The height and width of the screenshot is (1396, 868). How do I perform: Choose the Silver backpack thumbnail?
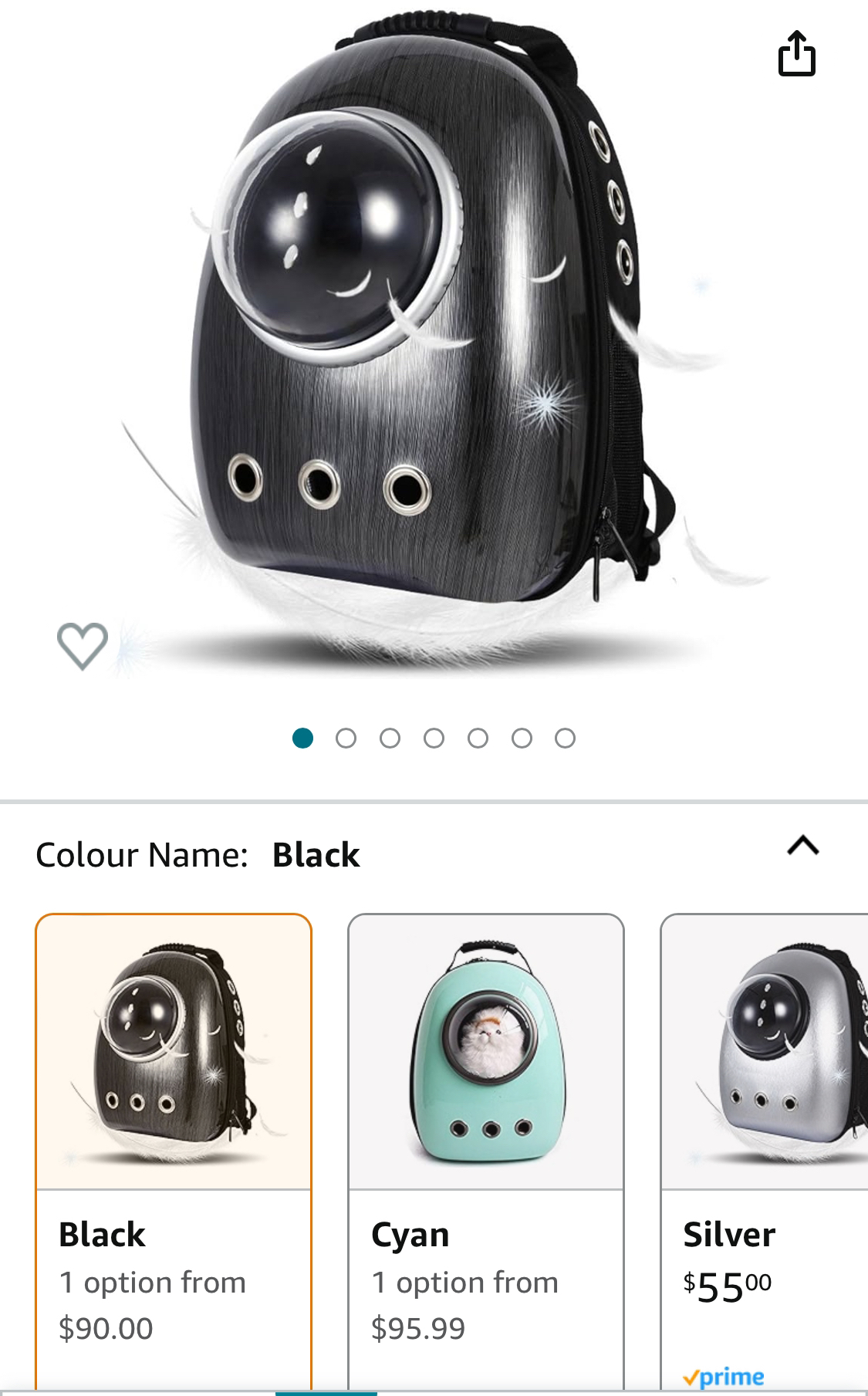[x=765, y=1053]
